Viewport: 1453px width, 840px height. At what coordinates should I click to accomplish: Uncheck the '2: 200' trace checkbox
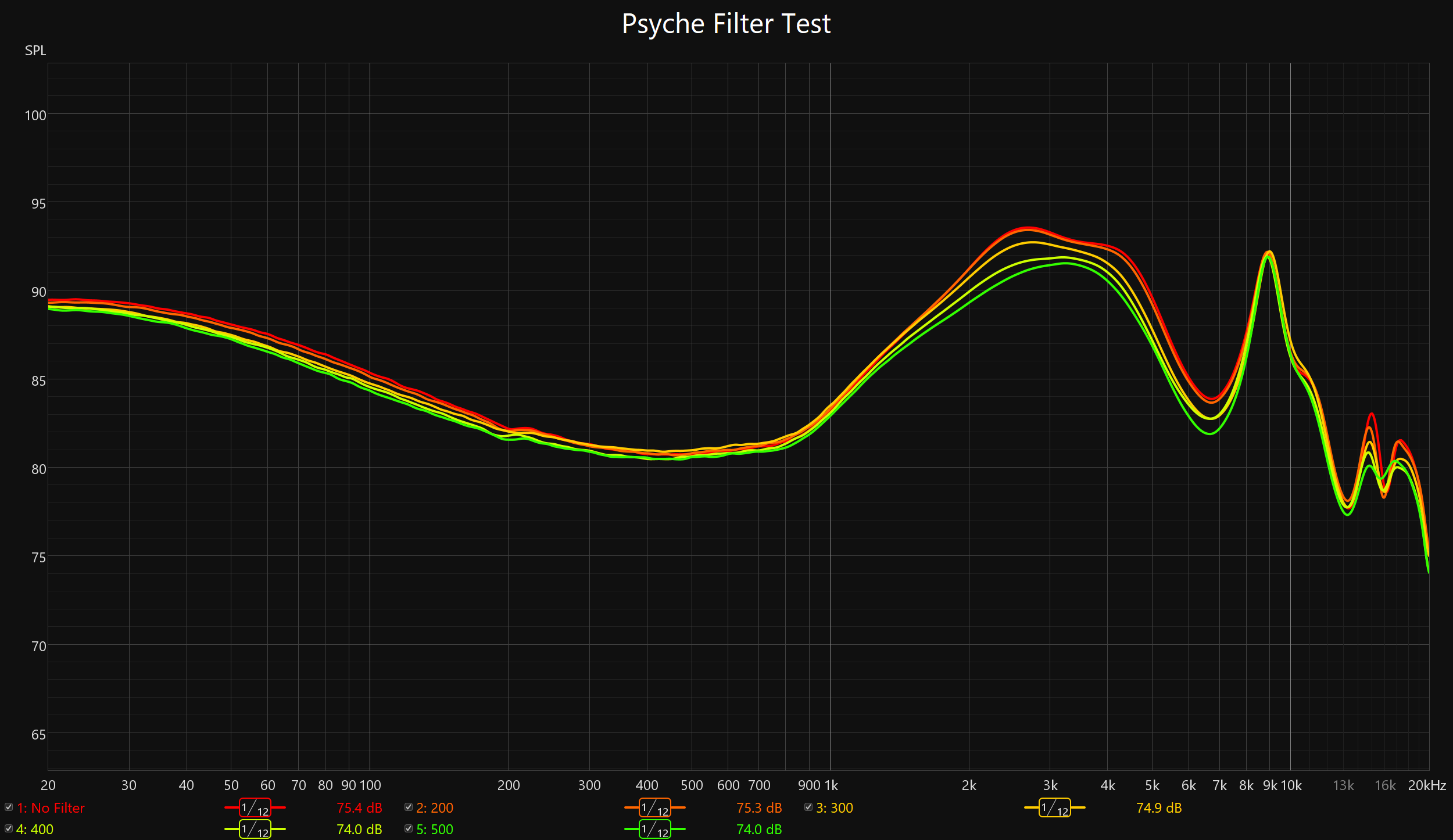tap(409, 807)
